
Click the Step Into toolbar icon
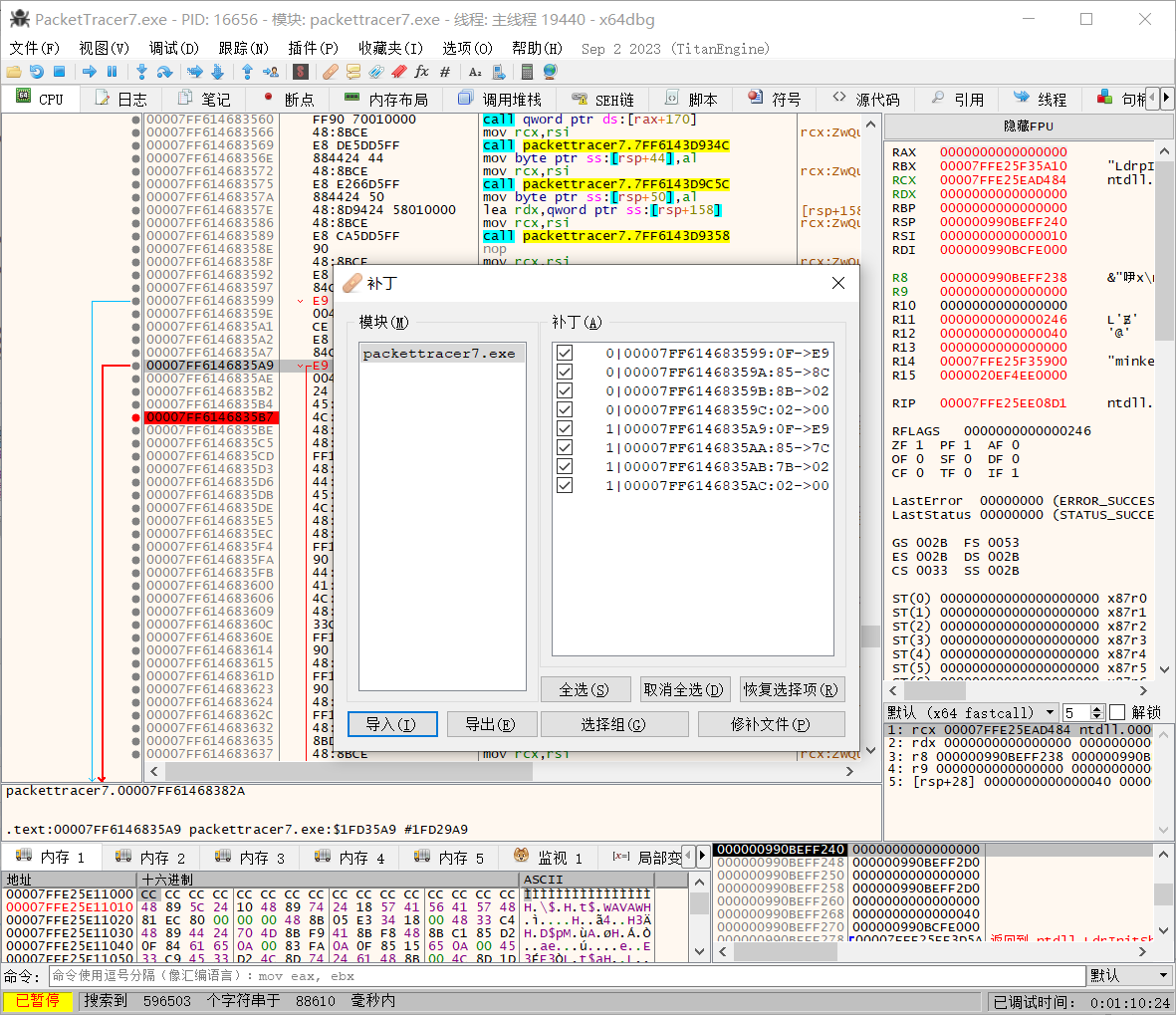[141, 72]
